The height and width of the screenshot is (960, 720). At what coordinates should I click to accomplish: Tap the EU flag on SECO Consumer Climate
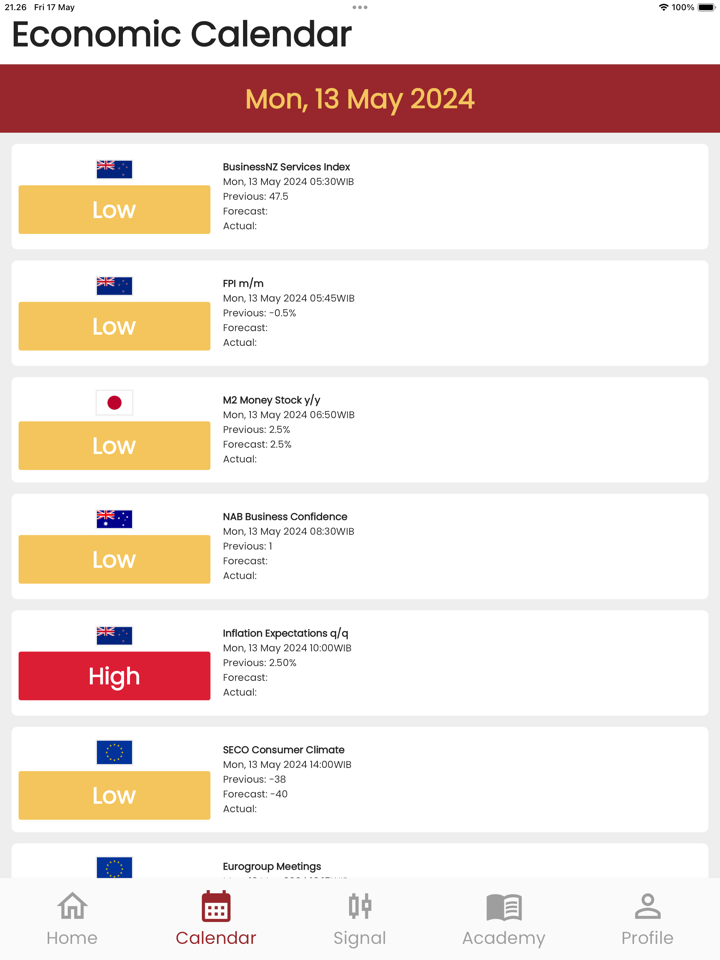pos(114,752)
